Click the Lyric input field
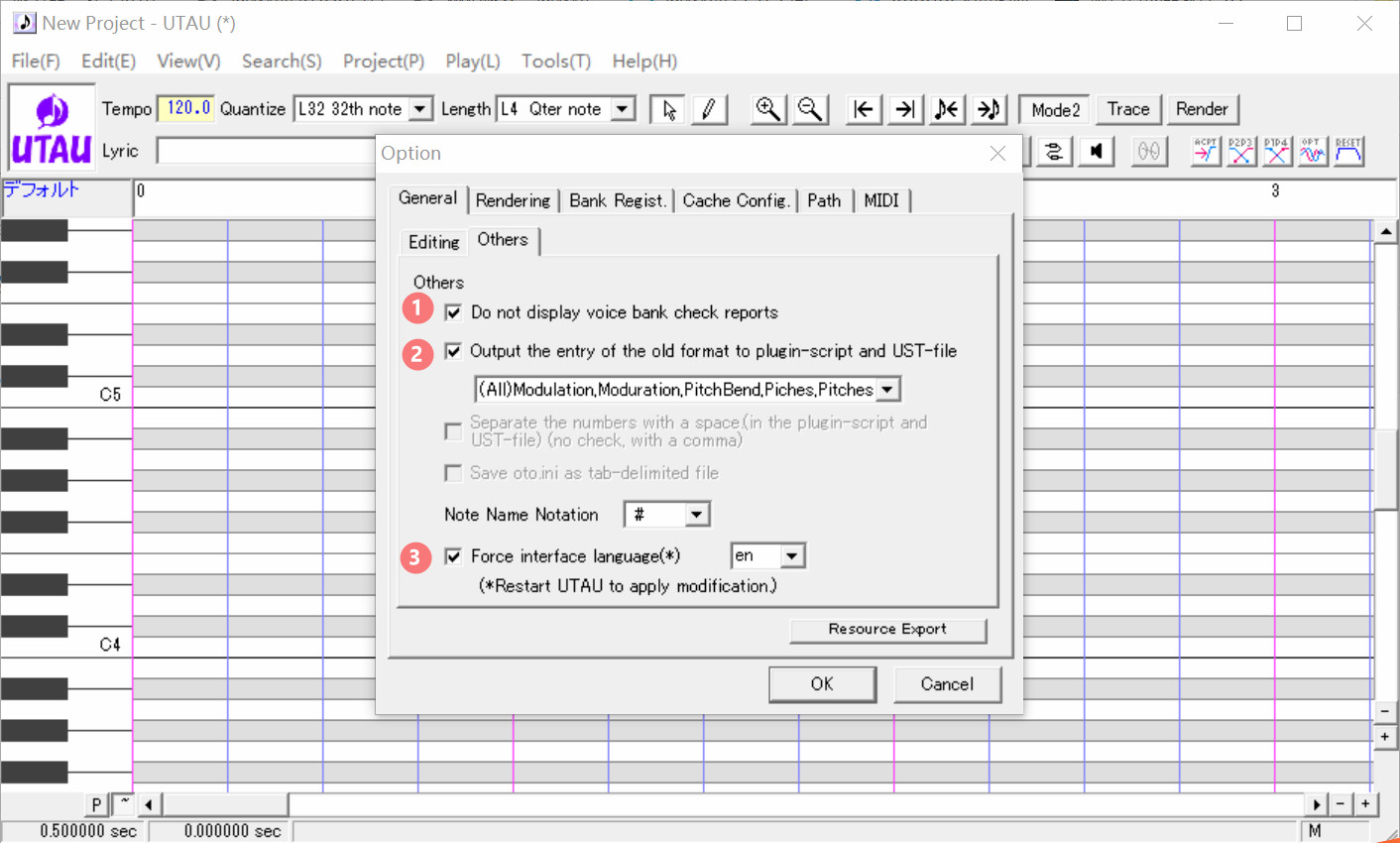This screenshot has height=843, width=1400. [268, 151]
